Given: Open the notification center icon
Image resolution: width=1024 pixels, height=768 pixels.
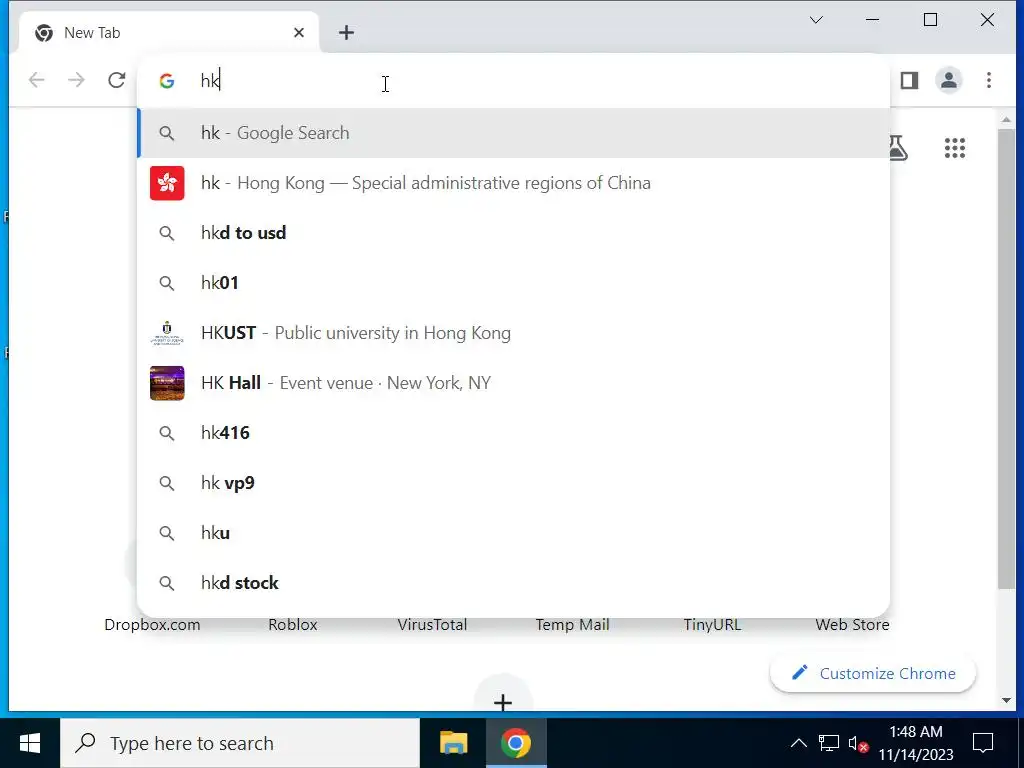Looking at the screenshot, I should point(983,743).
